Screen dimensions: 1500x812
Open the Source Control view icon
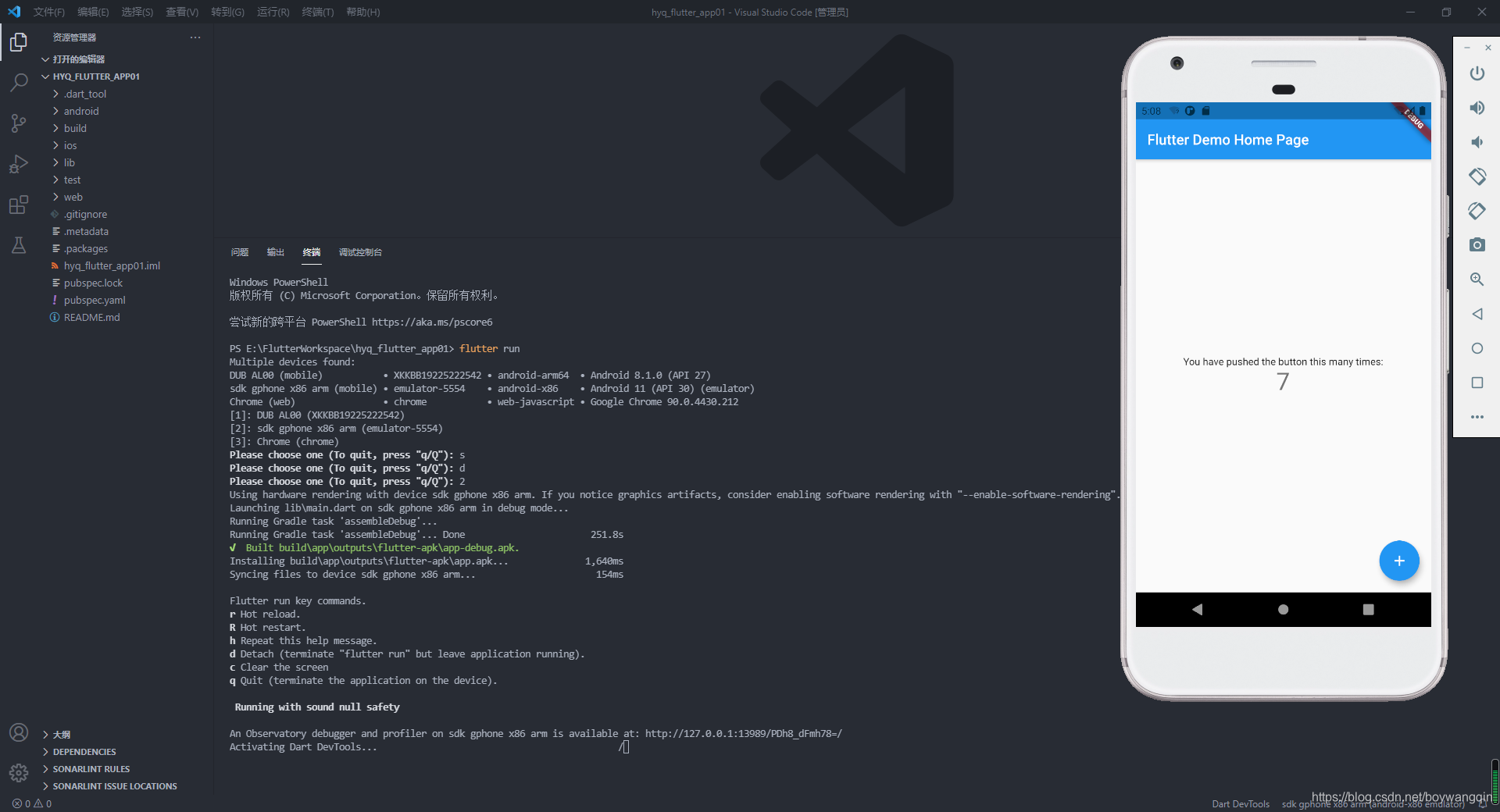pos(19,123)
